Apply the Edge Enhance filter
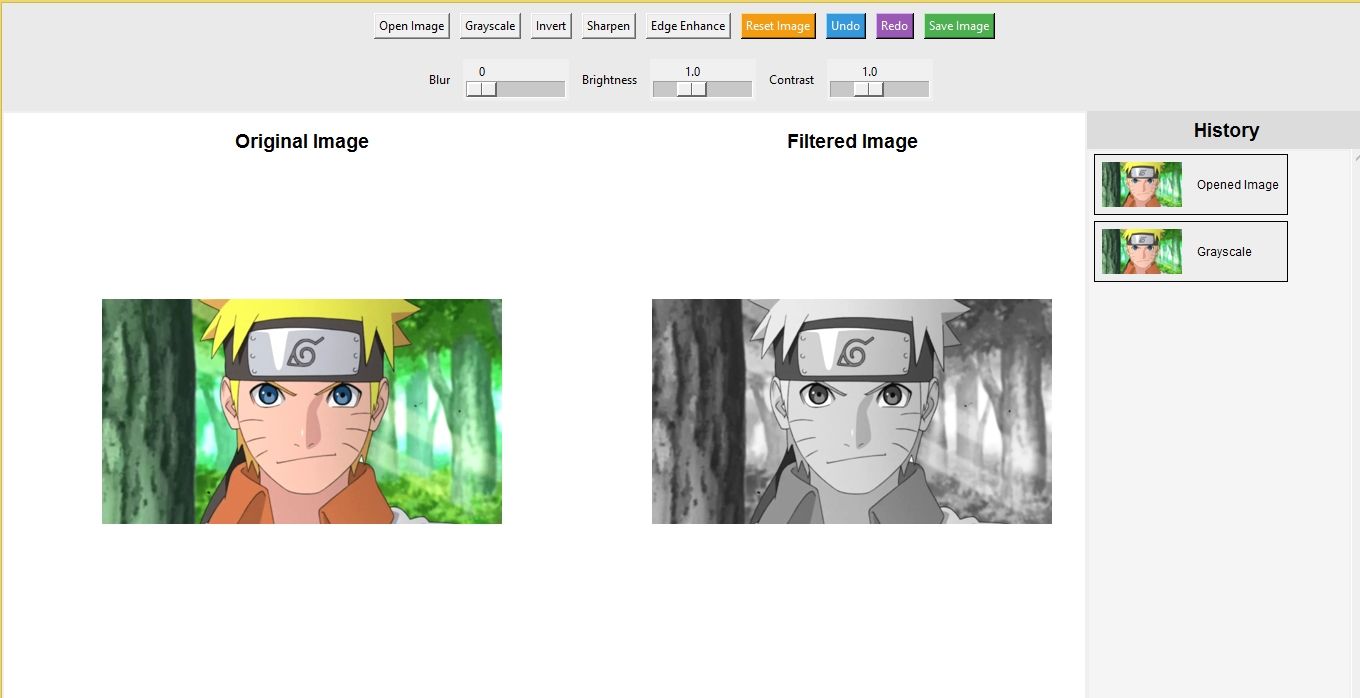Image resolution: width=1360 pixels, height=698 pixels. point(688,26)
